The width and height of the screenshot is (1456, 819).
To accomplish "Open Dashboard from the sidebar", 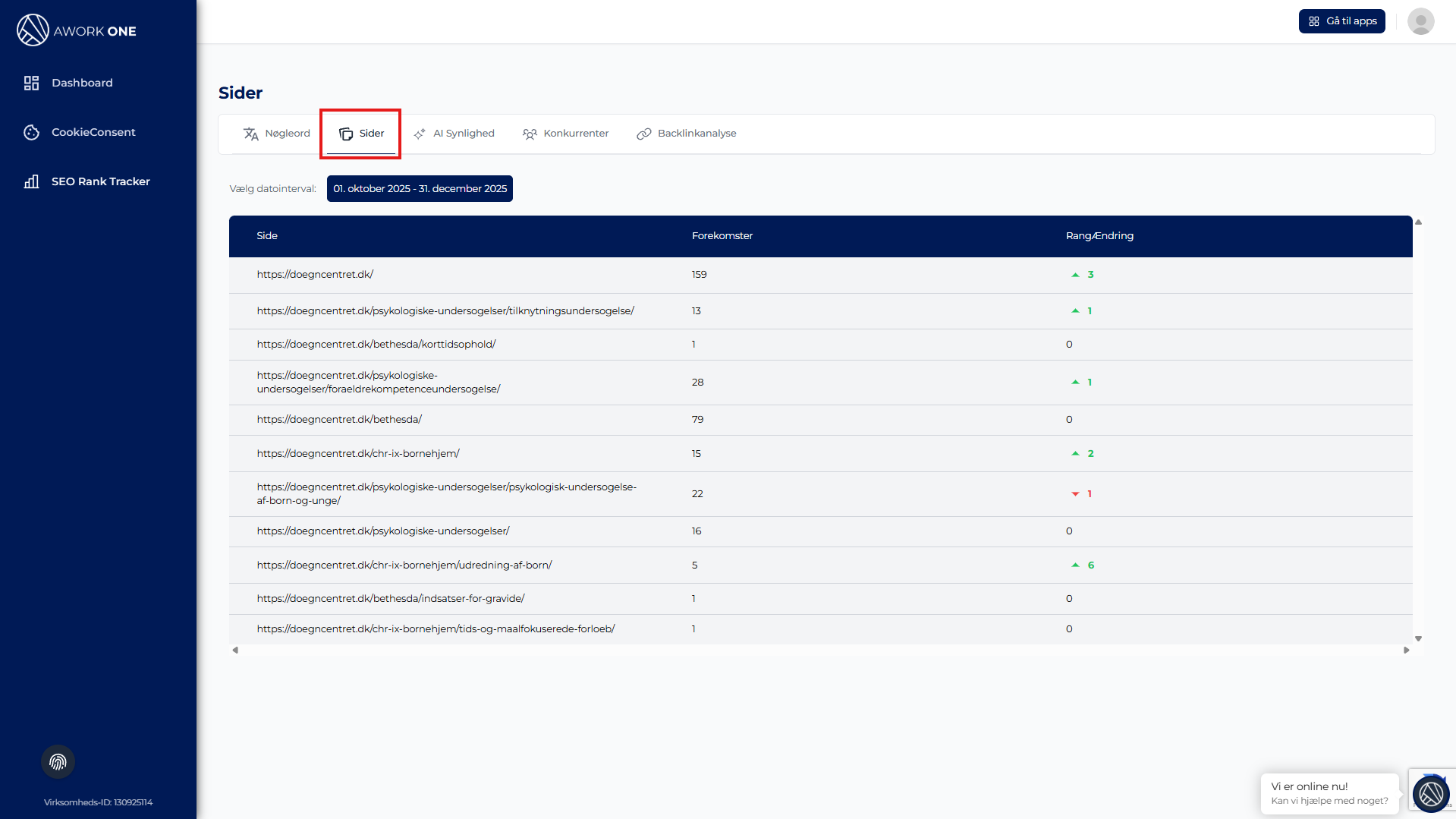I will [x=81, y=83].
